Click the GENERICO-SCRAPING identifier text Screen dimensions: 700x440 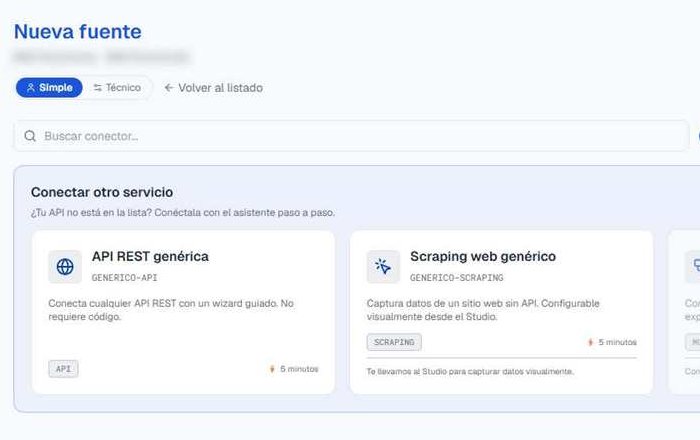[x=457, y=278]
